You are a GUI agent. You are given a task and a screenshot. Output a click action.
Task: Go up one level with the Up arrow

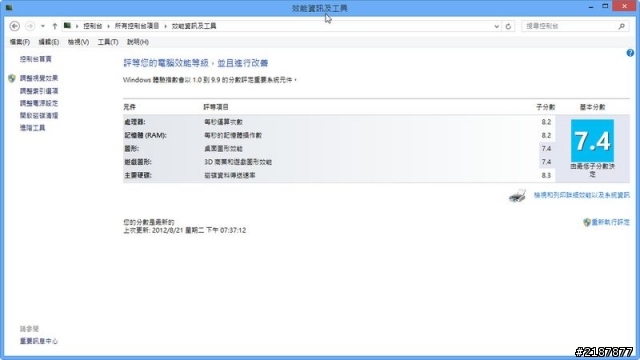[54, 26]
